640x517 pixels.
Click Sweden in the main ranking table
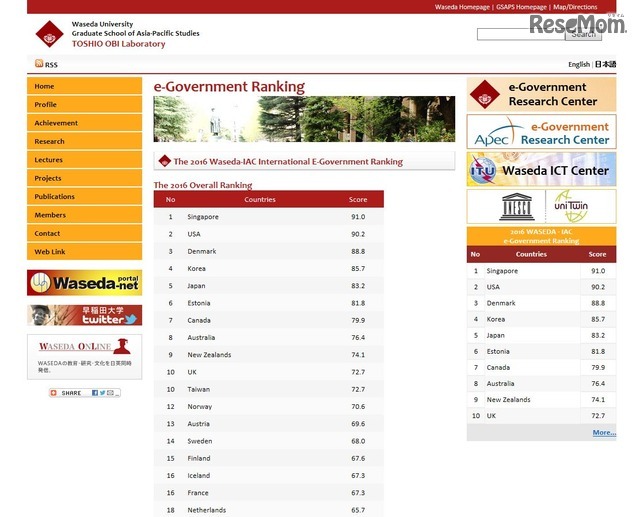(x=200, y=441)
